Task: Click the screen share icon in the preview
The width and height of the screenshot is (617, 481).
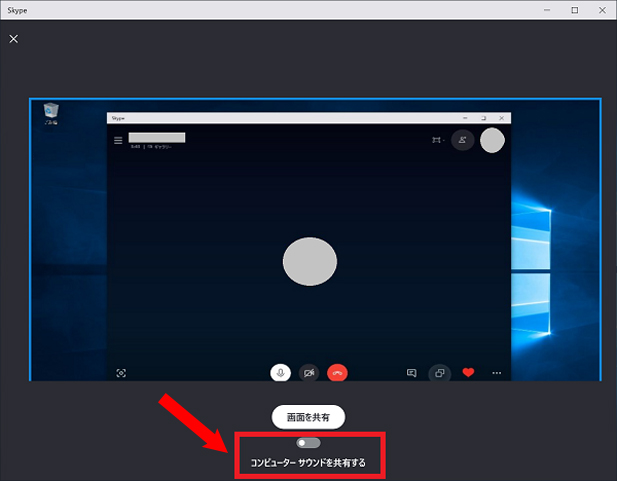Action: [440, 373]
